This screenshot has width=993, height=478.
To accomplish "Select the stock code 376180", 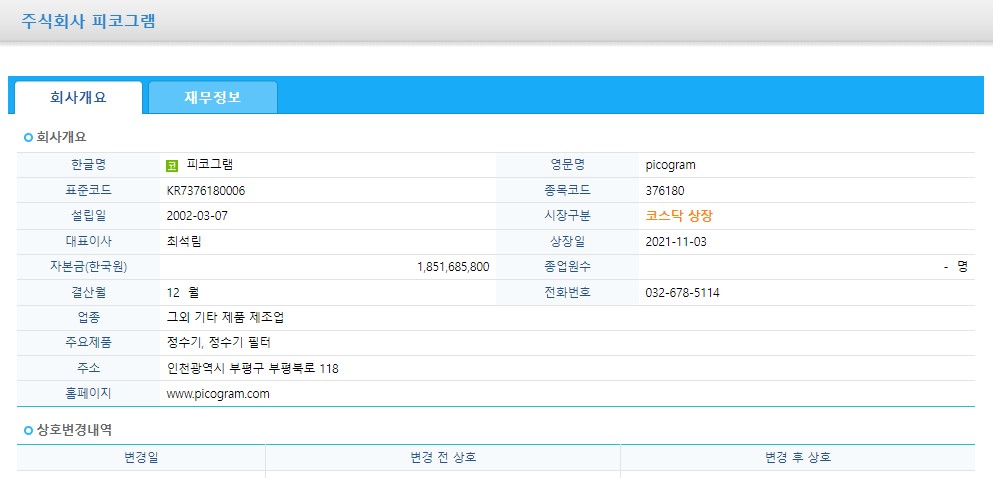I will tap(665, 191).
